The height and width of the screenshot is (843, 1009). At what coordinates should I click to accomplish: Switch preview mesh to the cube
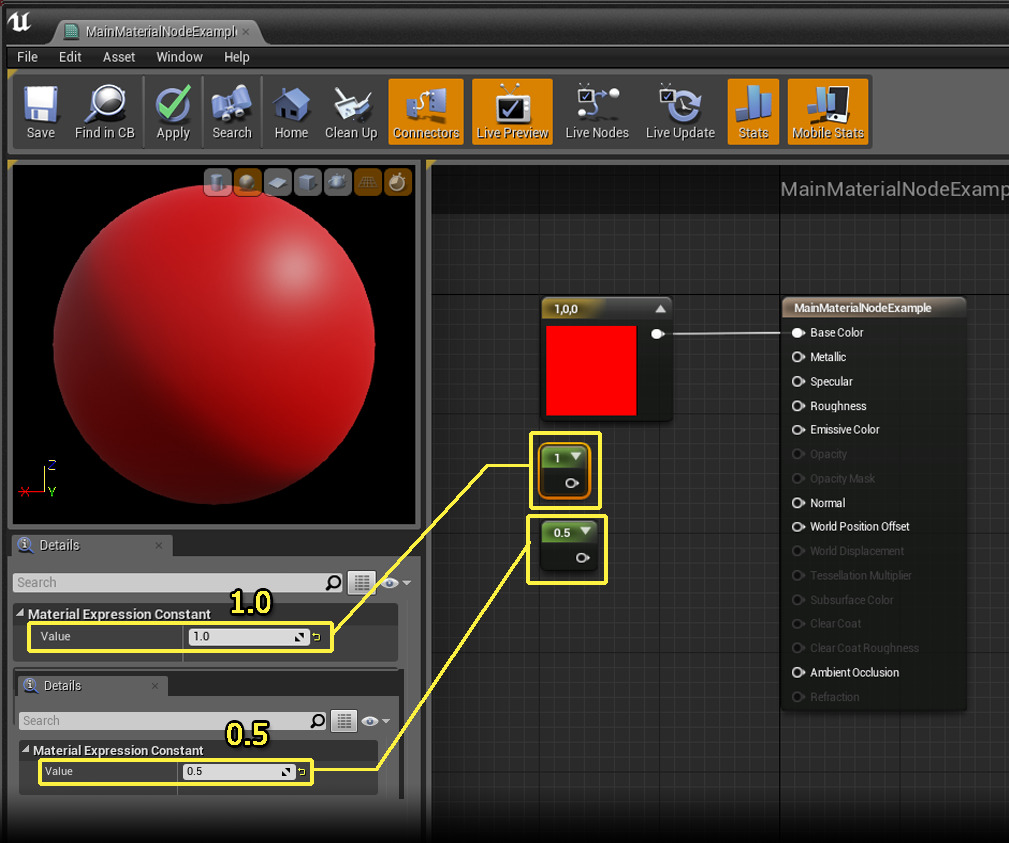pos(307,181)
